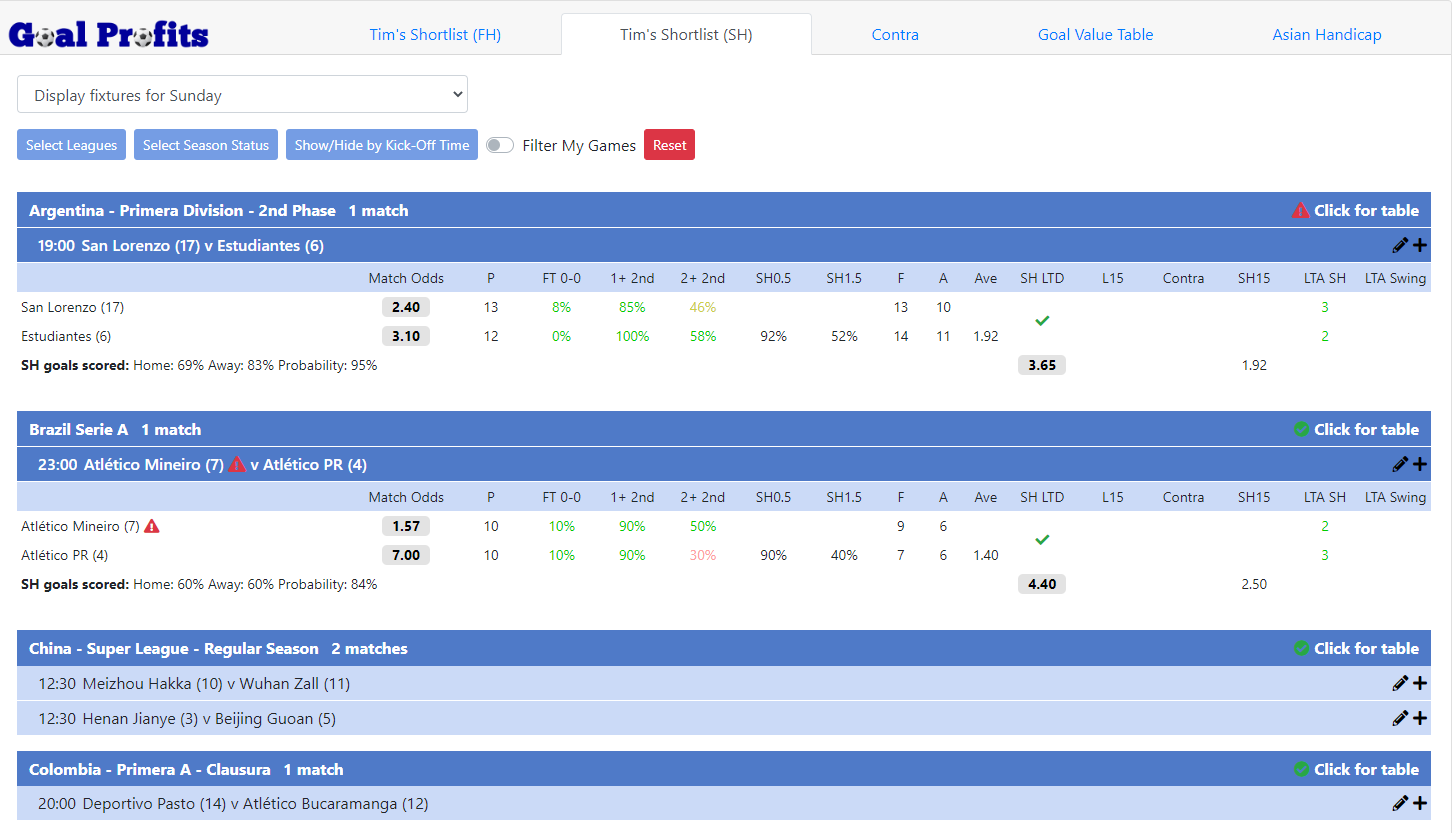Expand the 19:00 San Lorenzo v Estudiantes row
1453x833 pixels.
click(724, 245)
